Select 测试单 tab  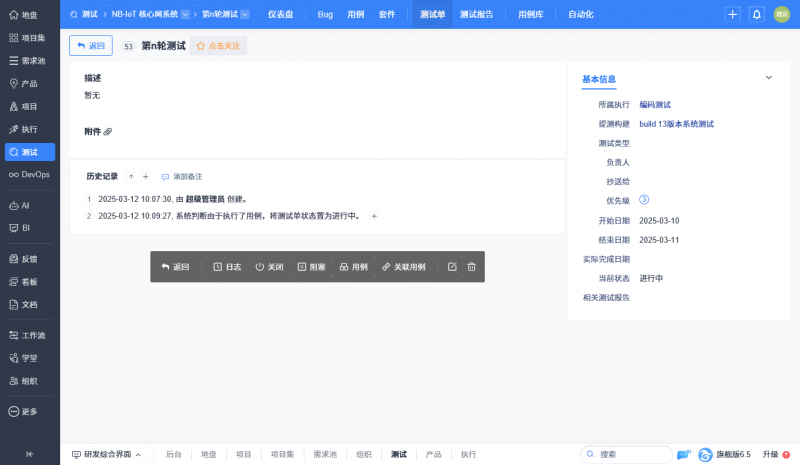432,14
